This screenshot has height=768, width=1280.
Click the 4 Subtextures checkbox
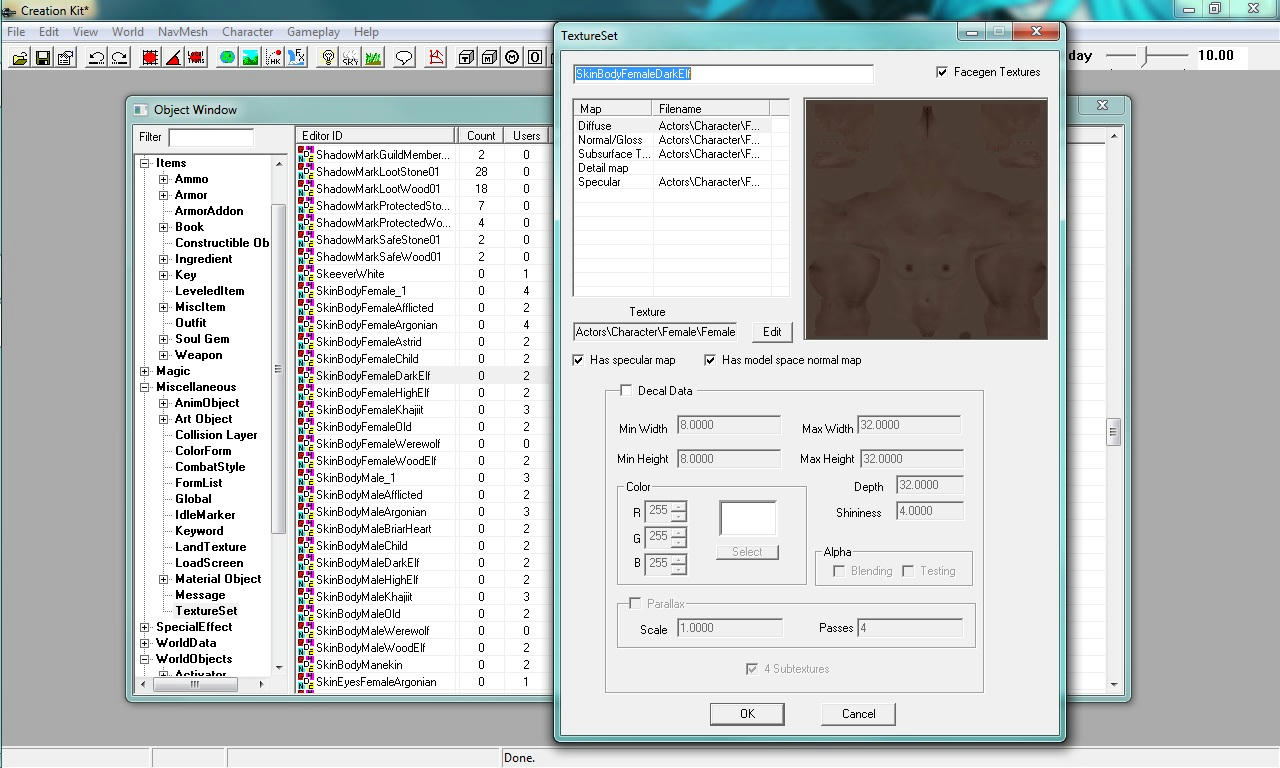[x=752, y=669]
